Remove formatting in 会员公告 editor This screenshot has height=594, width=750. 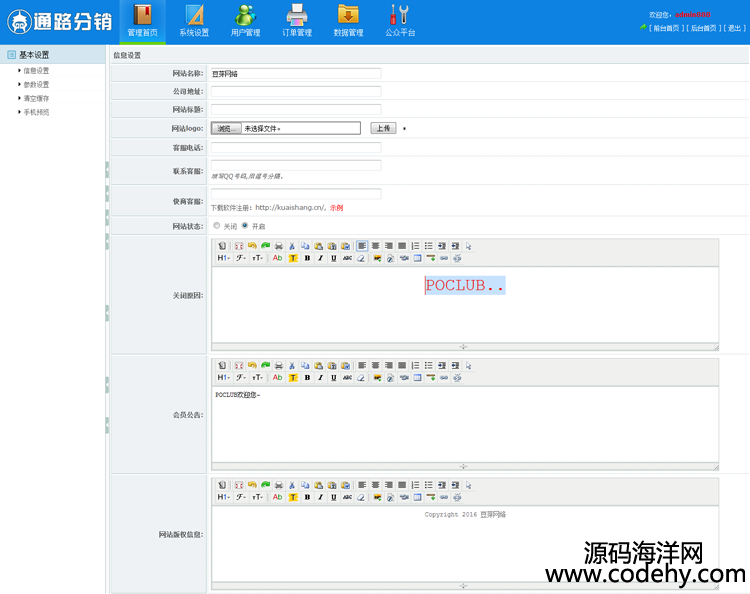361,378
